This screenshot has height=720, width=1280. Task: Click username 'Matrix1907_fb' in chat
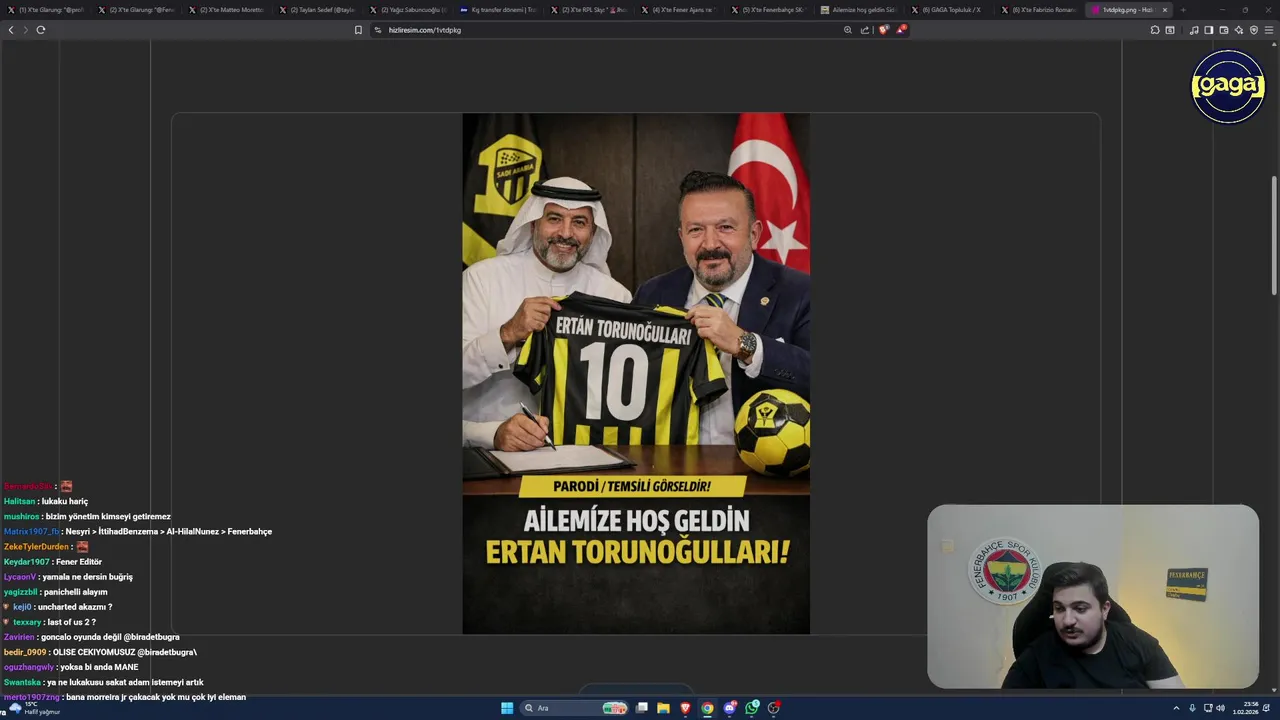click(31, 531)
